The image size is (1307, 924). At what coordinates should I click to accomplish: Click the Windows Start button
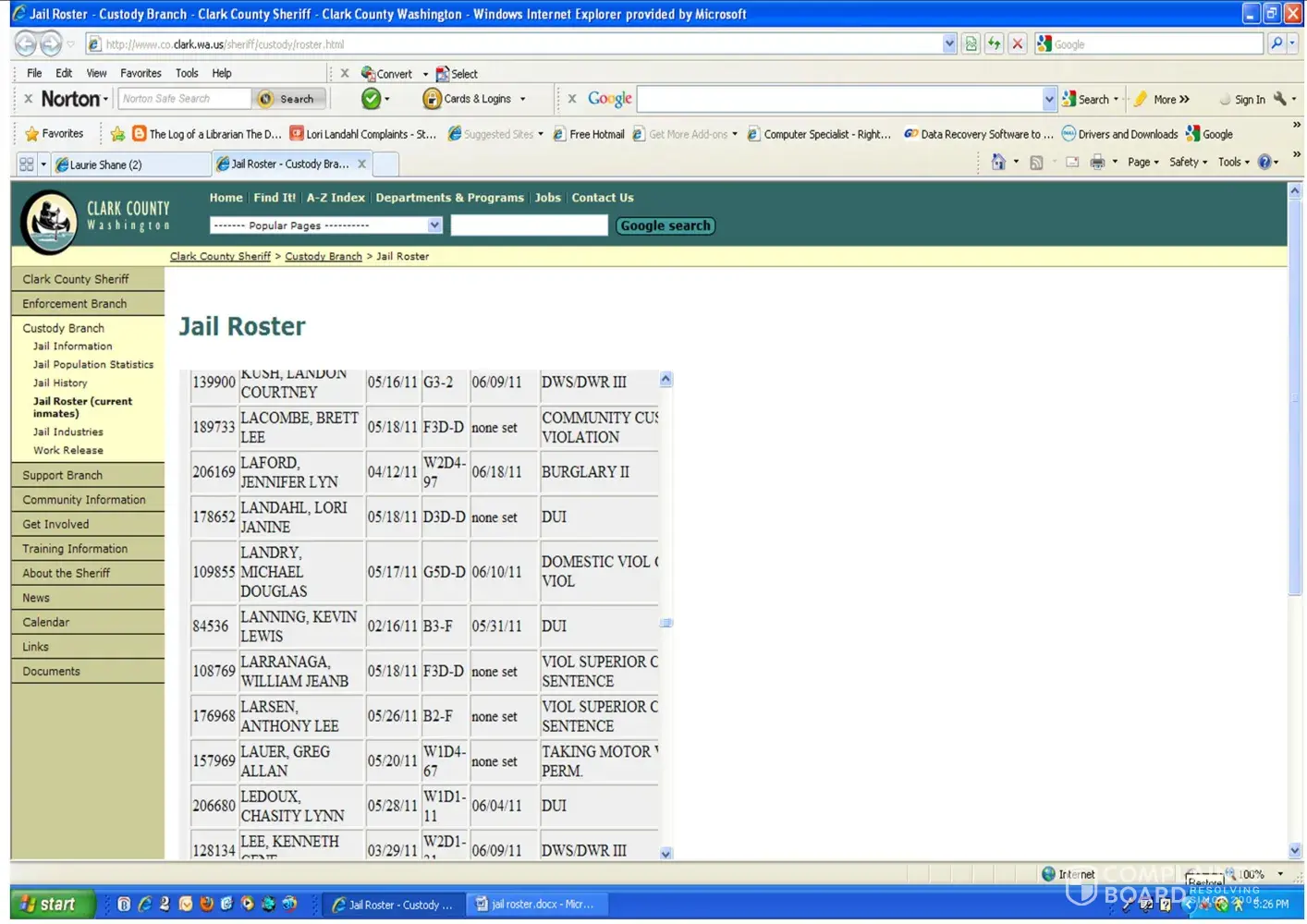[52, 905]
